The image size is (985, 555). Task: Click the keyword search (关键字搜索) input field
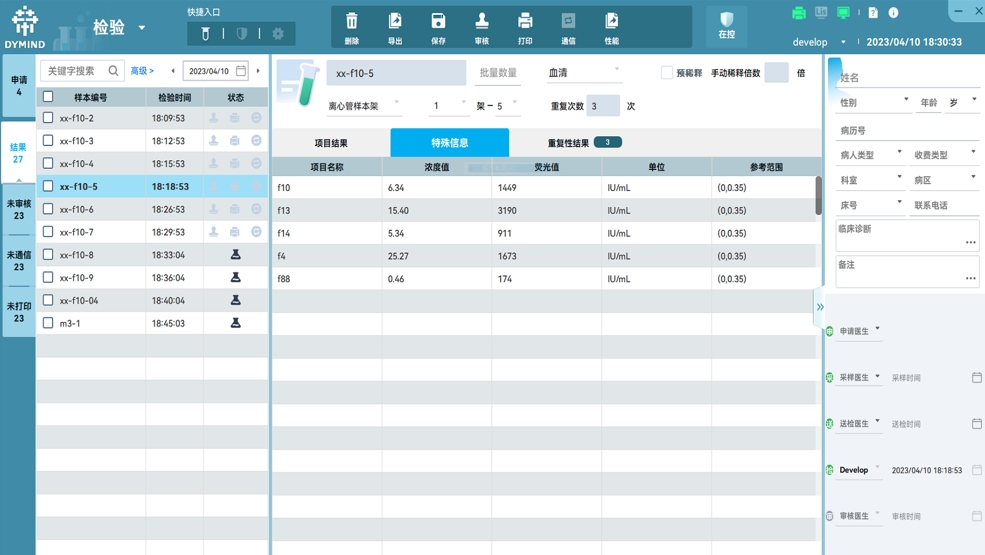74,71
